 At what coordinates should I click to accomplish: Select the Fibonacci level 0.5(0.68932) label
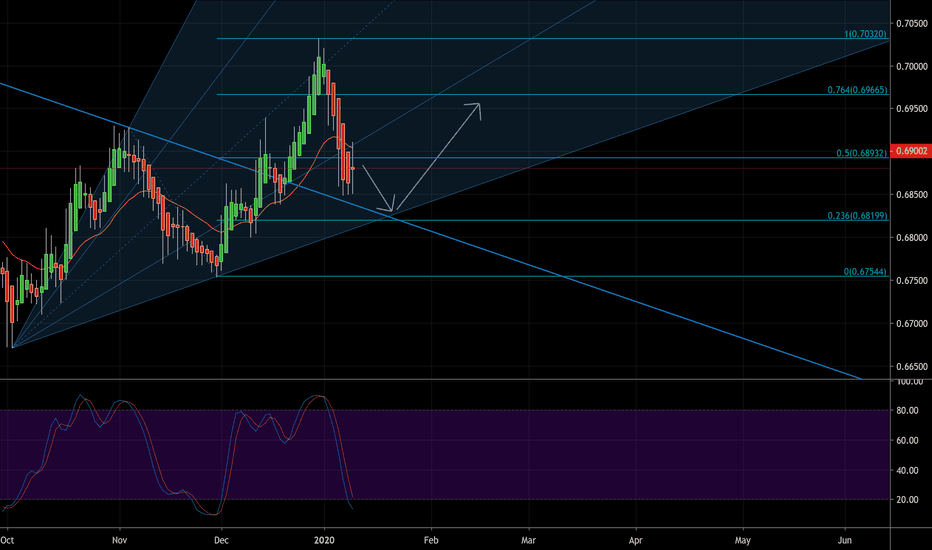pyautogui.click(x=862, y=153)
